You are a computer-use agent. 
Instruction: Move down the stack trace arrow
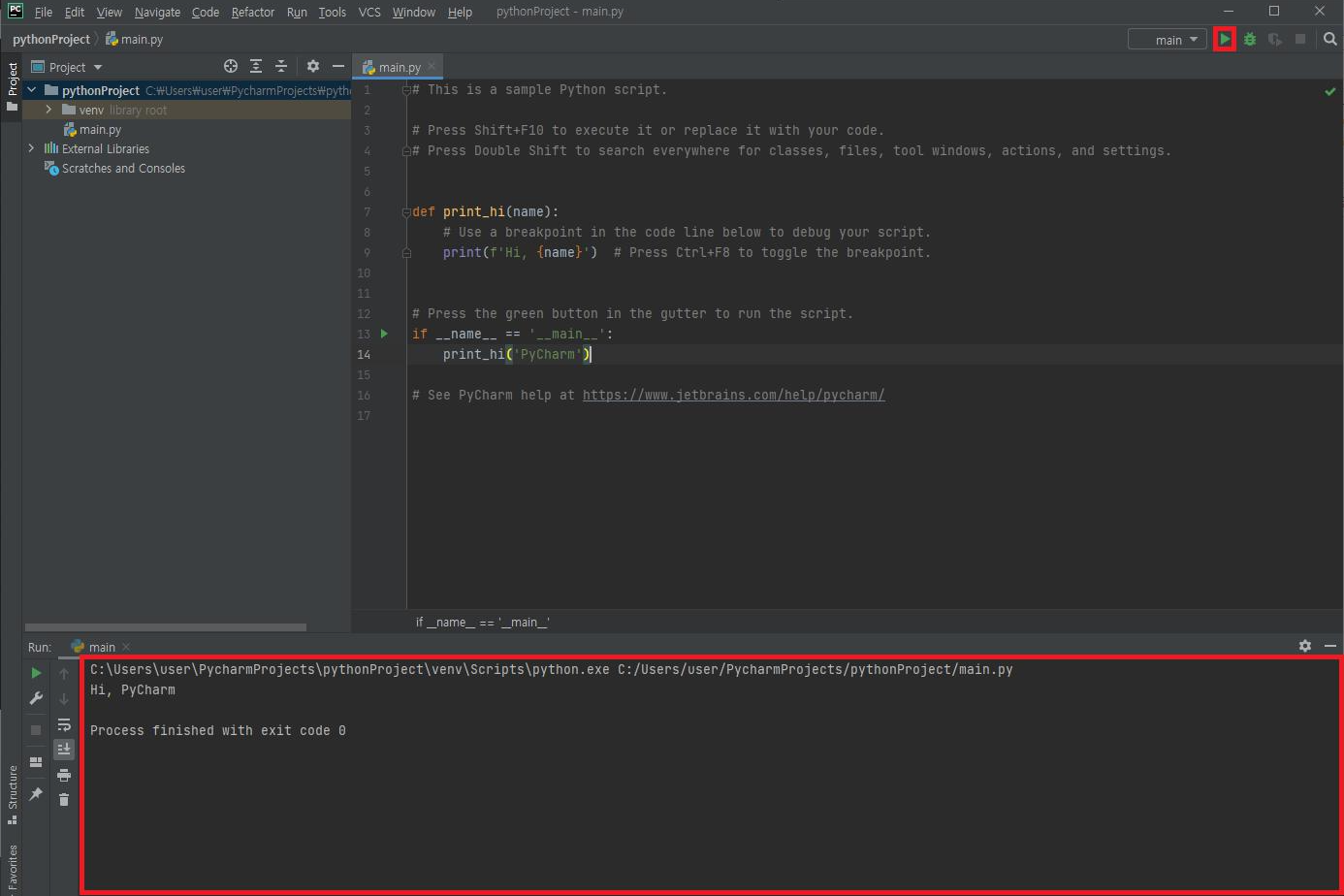[64, 698]
